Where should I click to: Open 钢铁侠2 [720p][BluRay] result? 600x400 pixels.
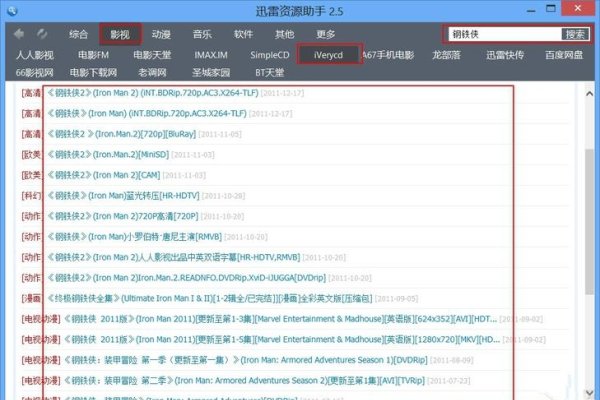tap(122, 134)
